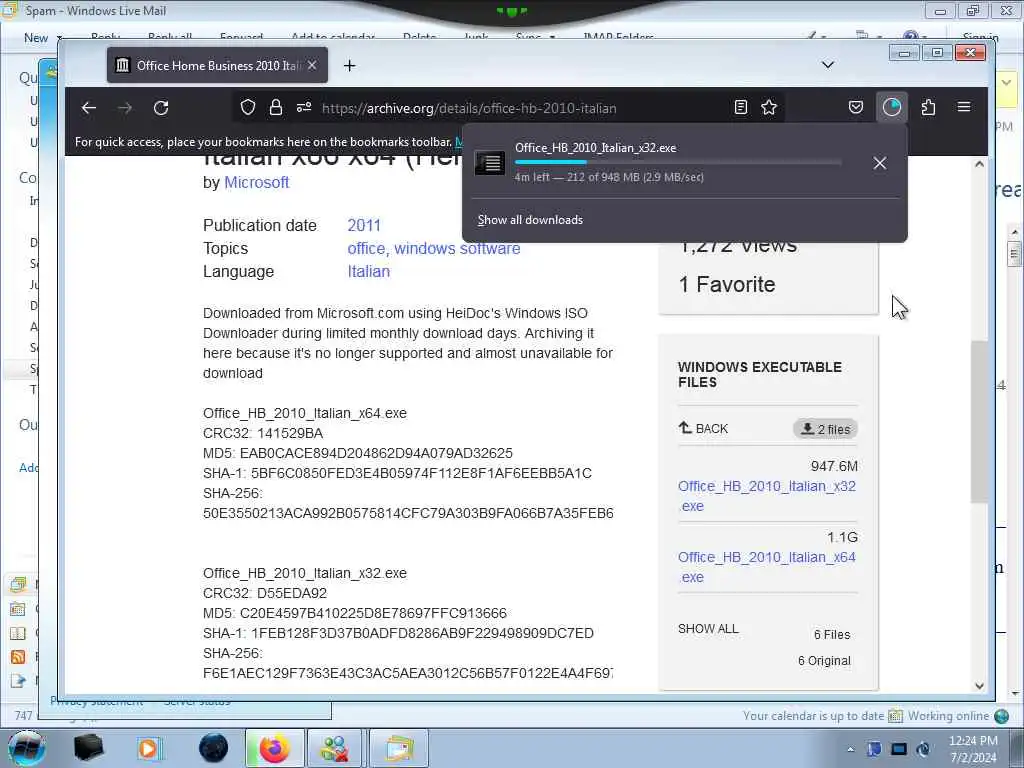The width and height of the screenshot is (1024, 768).
Task: Open volume icon in system tray
Action: [x=923, y=749]
